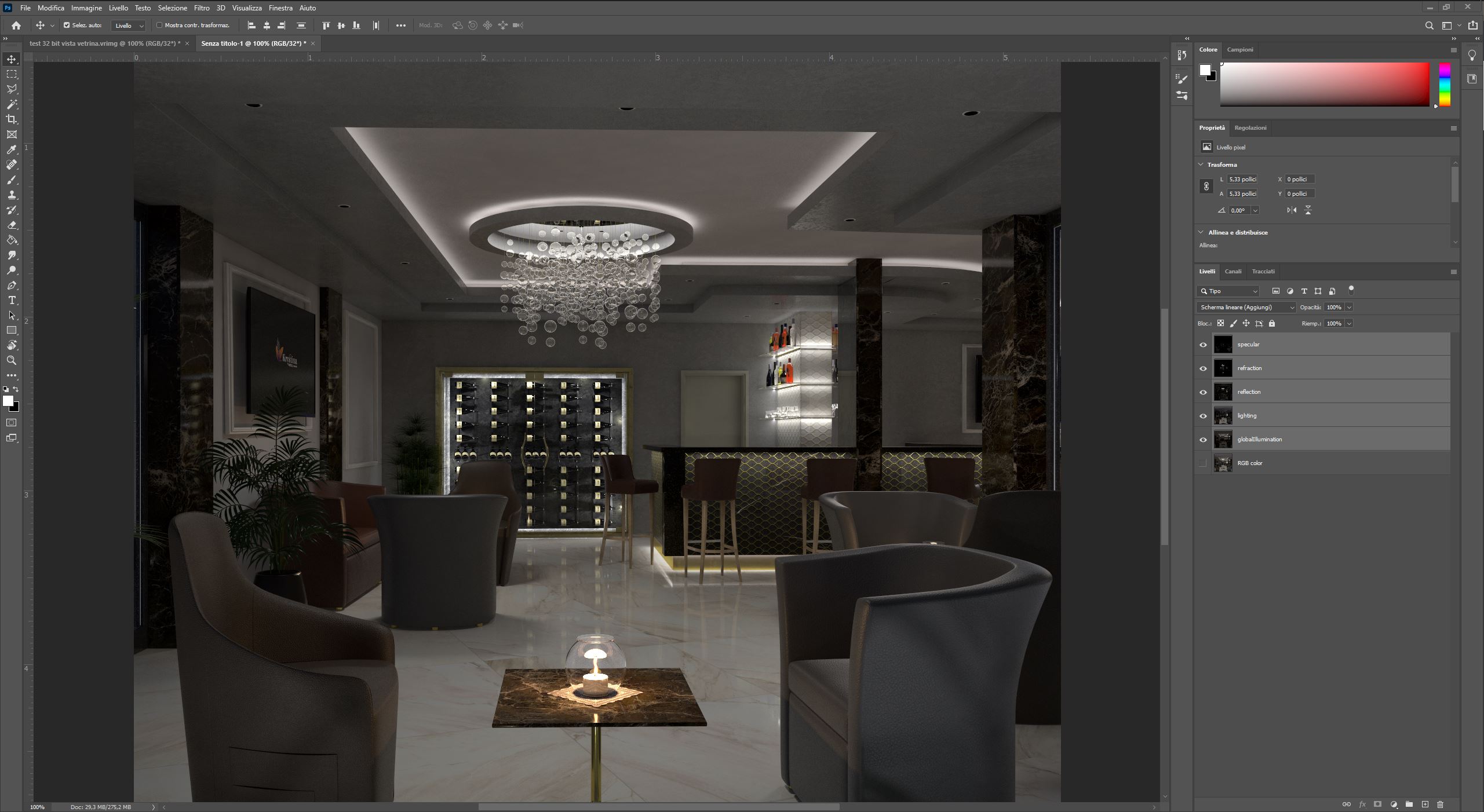This screenshot has width=1484, height=812.
Task: Create a new layer group folder
Action: [x=1409, y=804]
